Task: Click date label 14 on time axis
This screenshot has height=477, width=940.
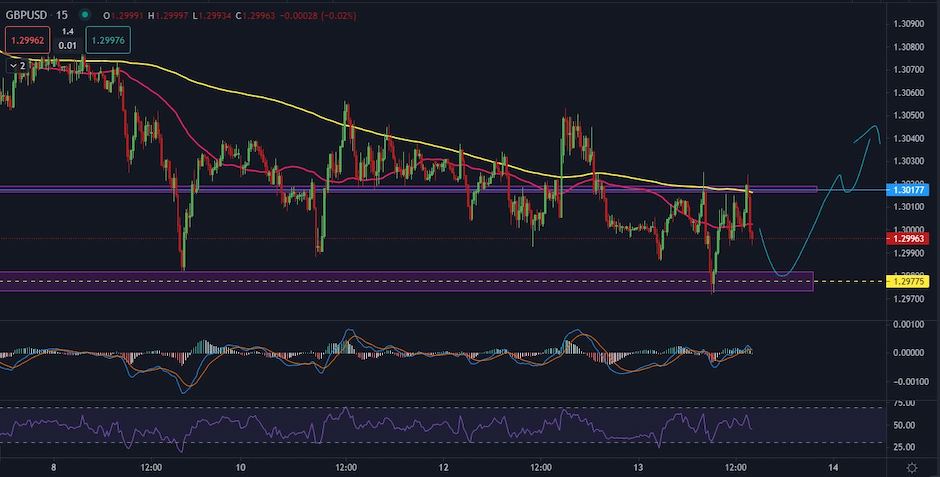Action: click(833, 467)
